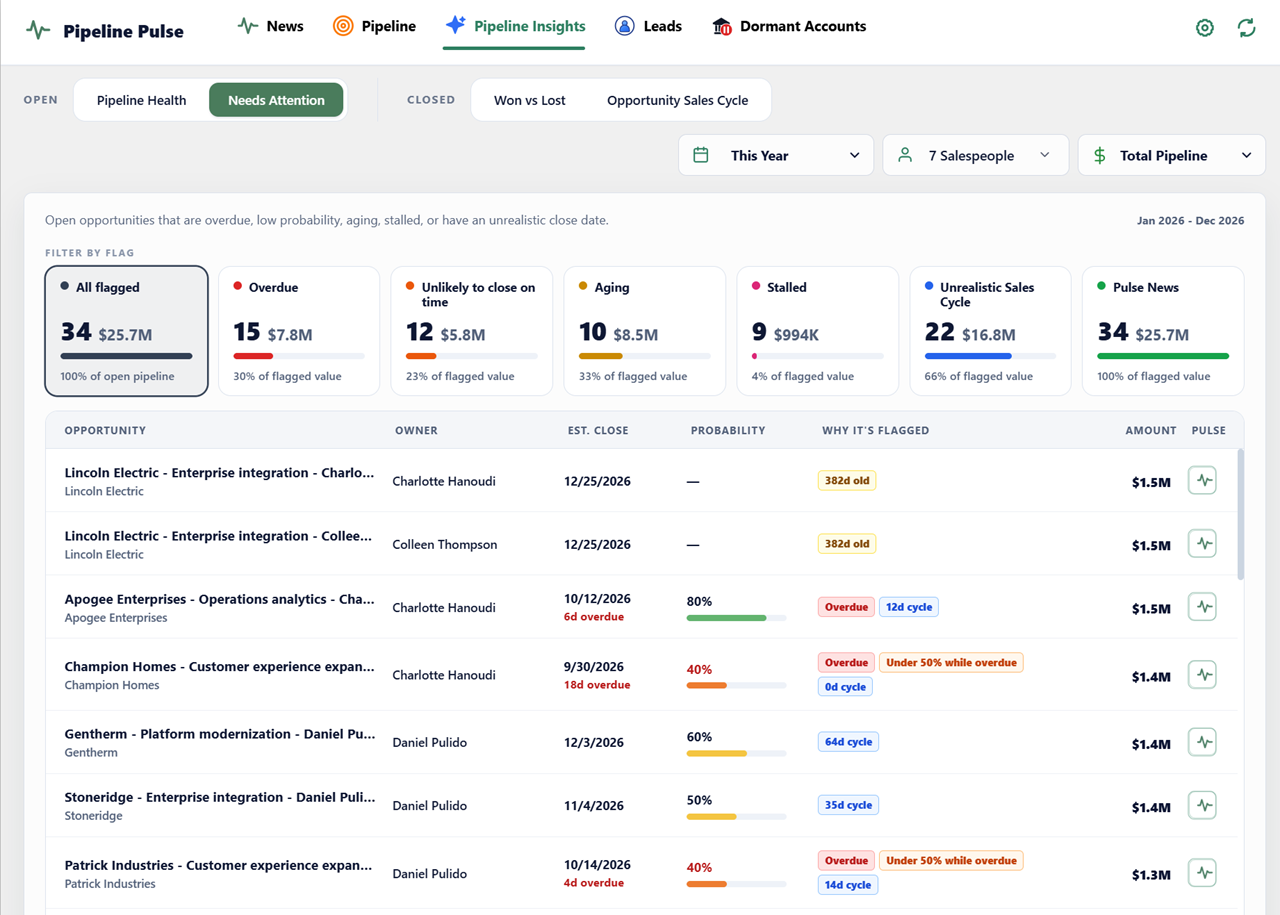Open Pulse news for Apogee Enterprises row
1280x915 pixels.
coord(1203,606)
